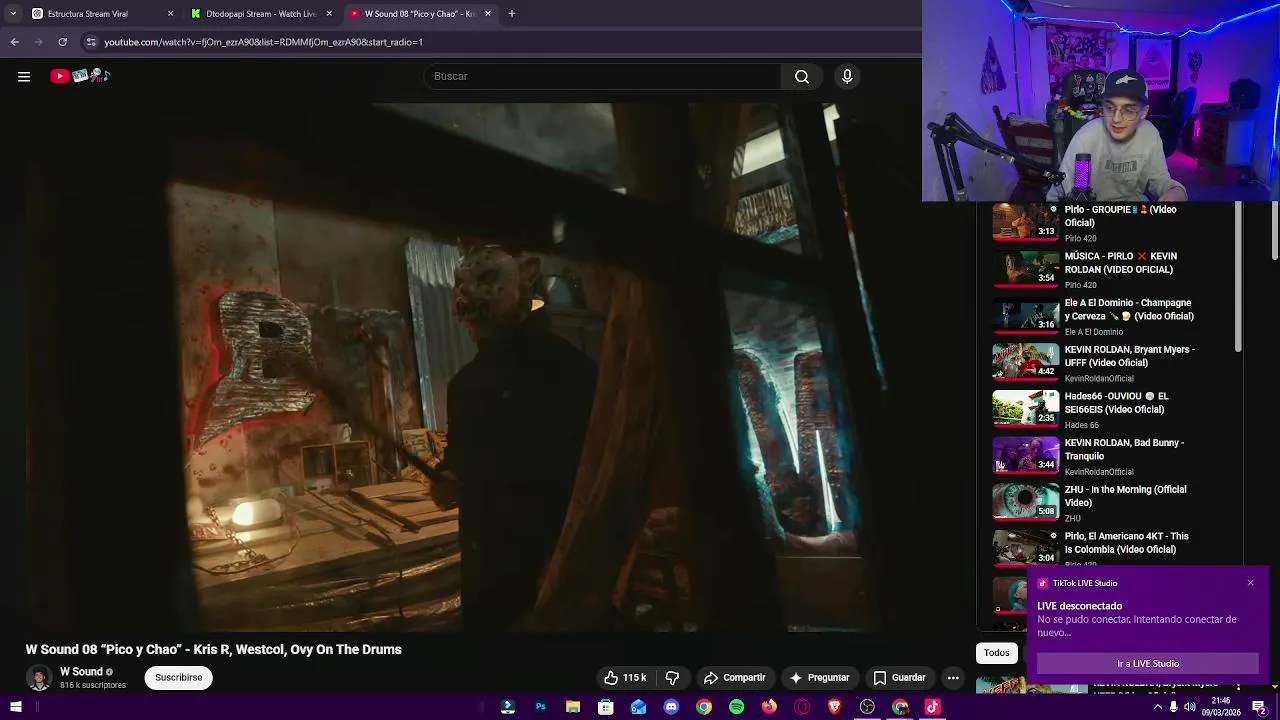
Task: View site information icon in address bar
Action: click(91, 42)
